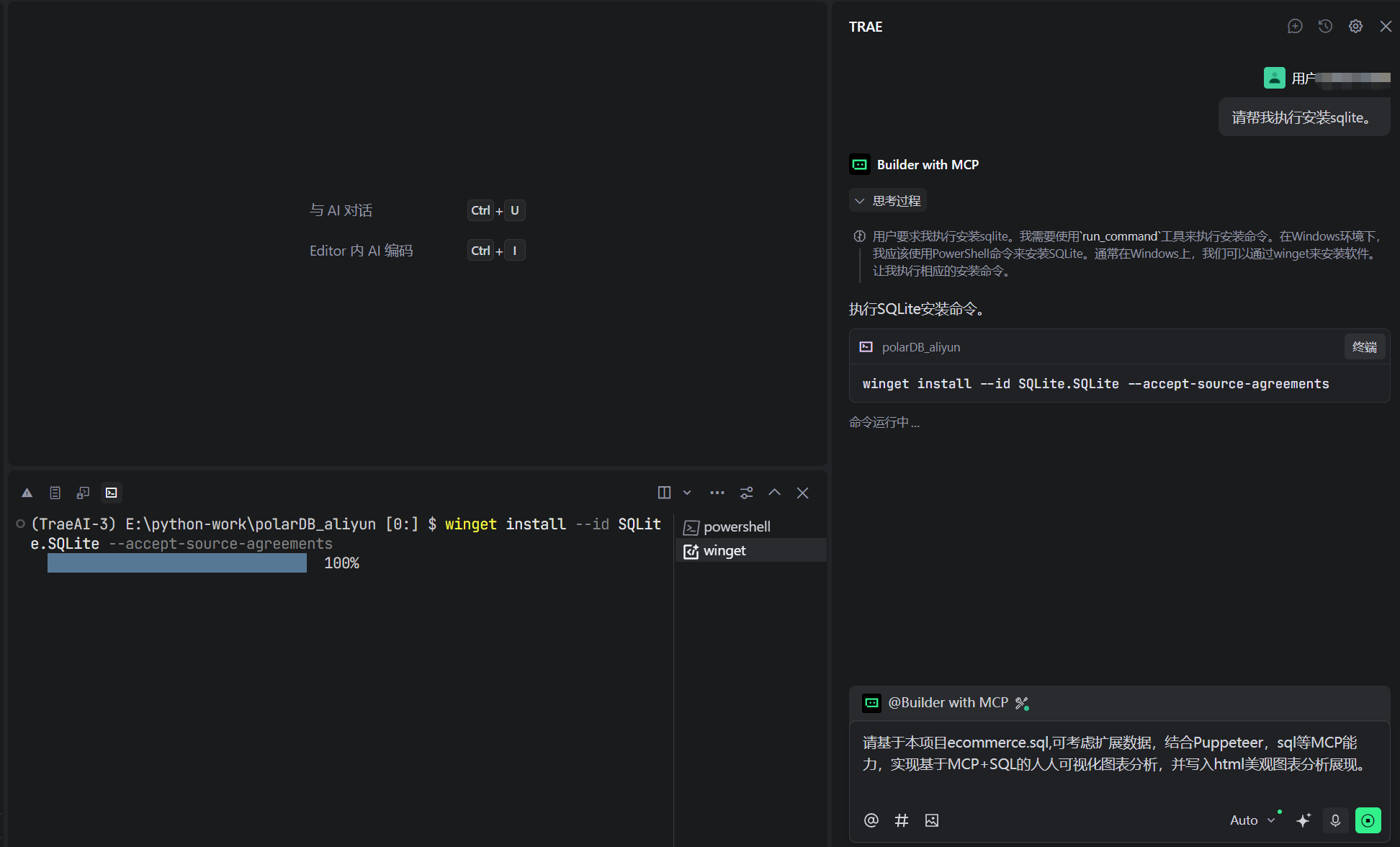Collapse the 思考过程 section
Screen dimensions: 1400x847
pos(888,201)
